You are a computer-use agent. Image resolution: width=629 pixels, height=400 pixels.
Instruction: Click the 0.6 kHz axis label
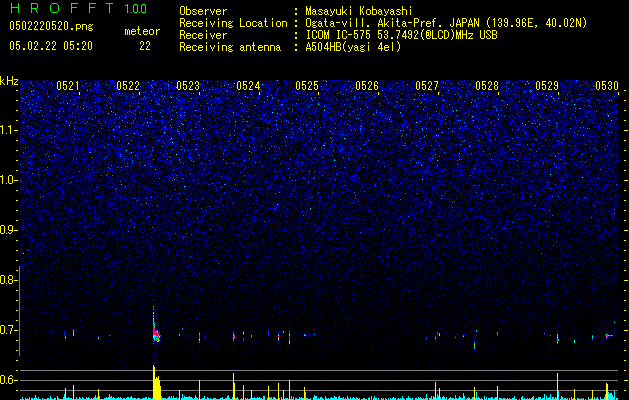click(8, 380)
